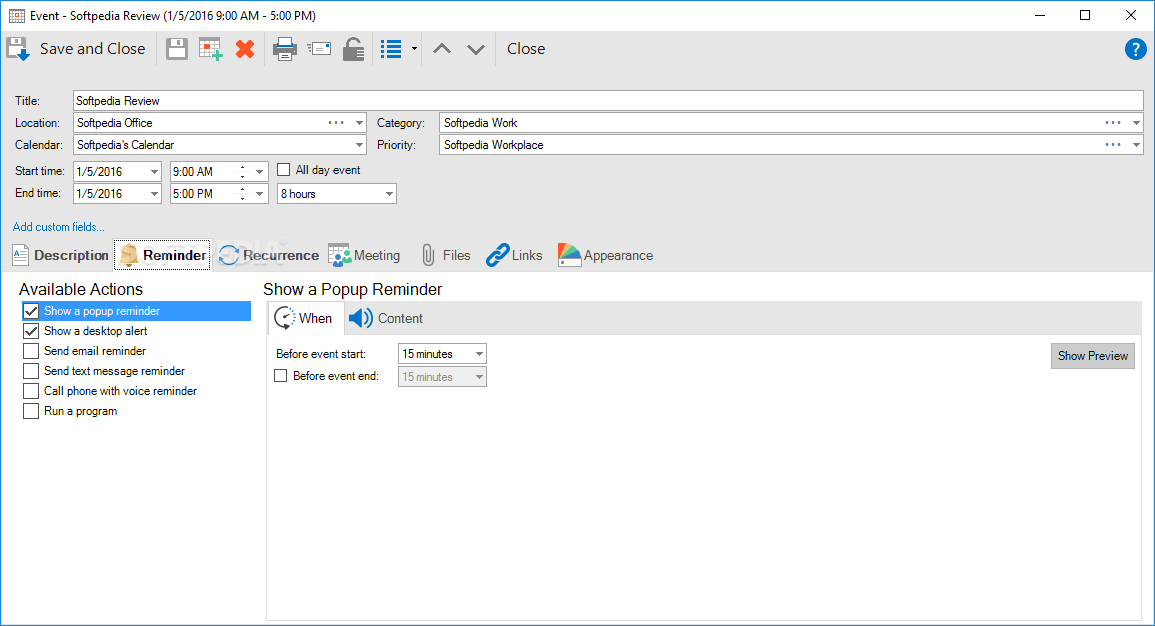The width and height of the screenshot is (1155, 626).
Task: Click the Add custom fields link
Action: [59, 227]
